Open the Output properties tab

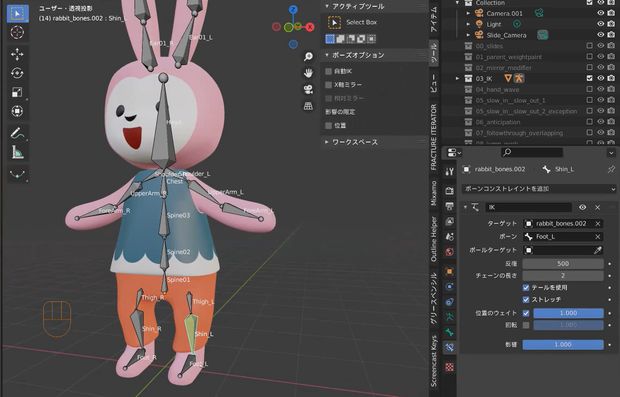click(450, 206)
